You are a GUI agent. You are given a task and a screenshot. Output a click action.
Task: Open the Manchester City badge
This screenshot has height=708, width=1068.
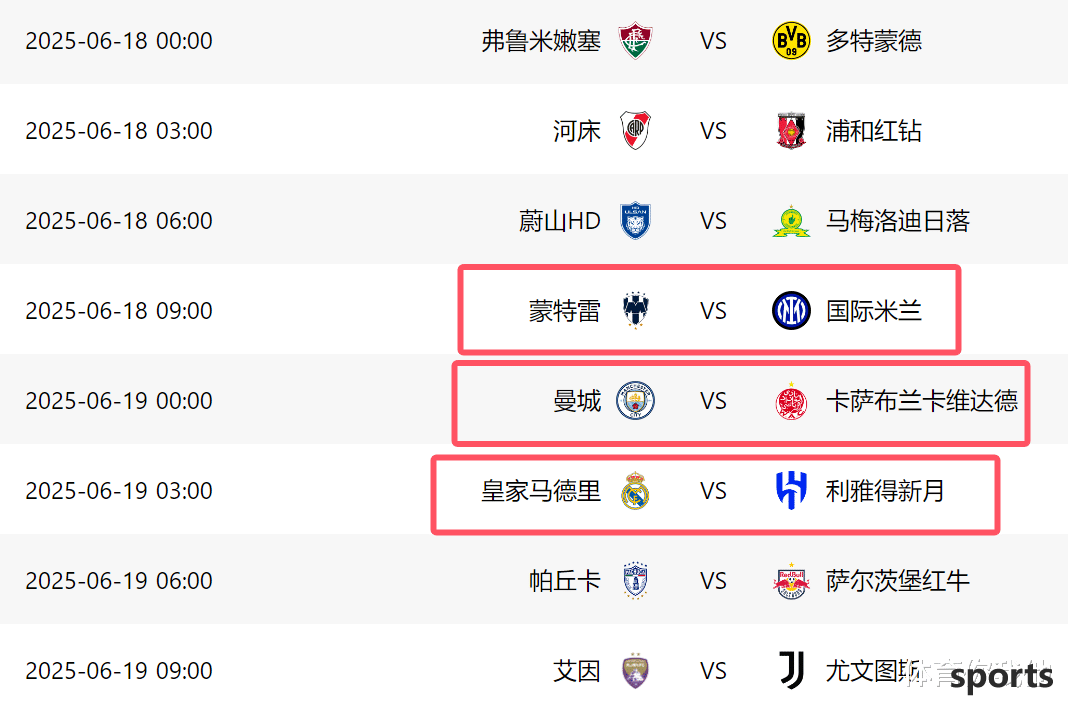pyautogui.click(x=635, y=401)
